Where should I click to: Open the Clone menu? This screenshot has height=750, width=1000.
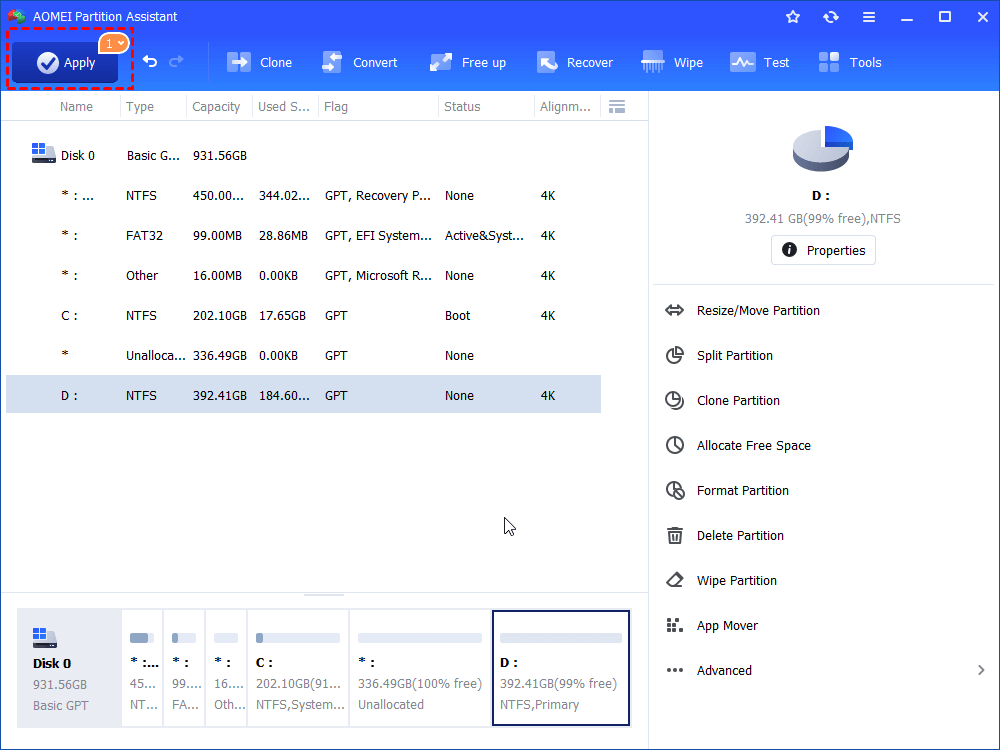(x=260, y=62)
